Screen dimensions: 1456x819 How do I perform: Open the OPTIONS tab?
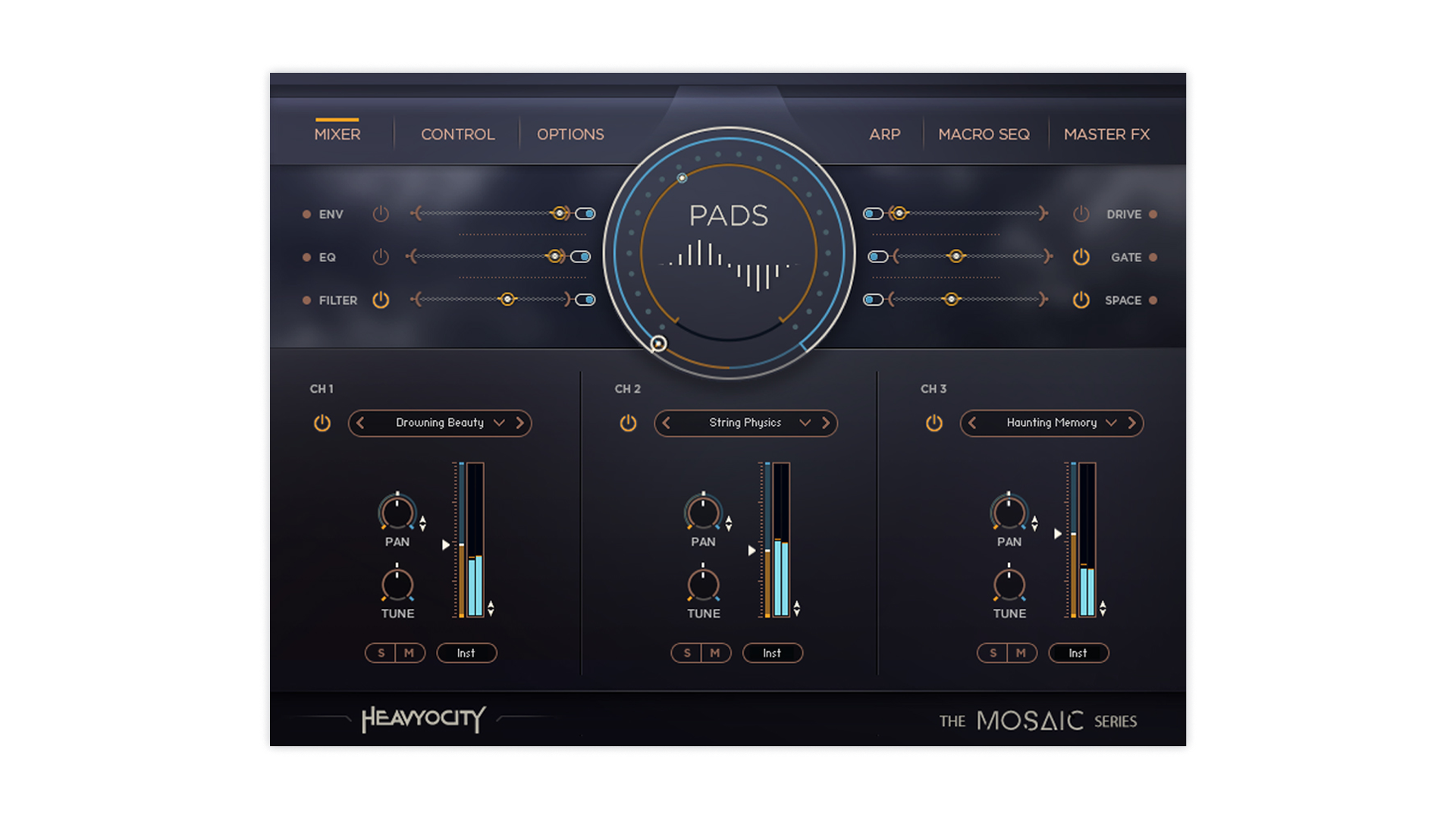pos(570,134)
